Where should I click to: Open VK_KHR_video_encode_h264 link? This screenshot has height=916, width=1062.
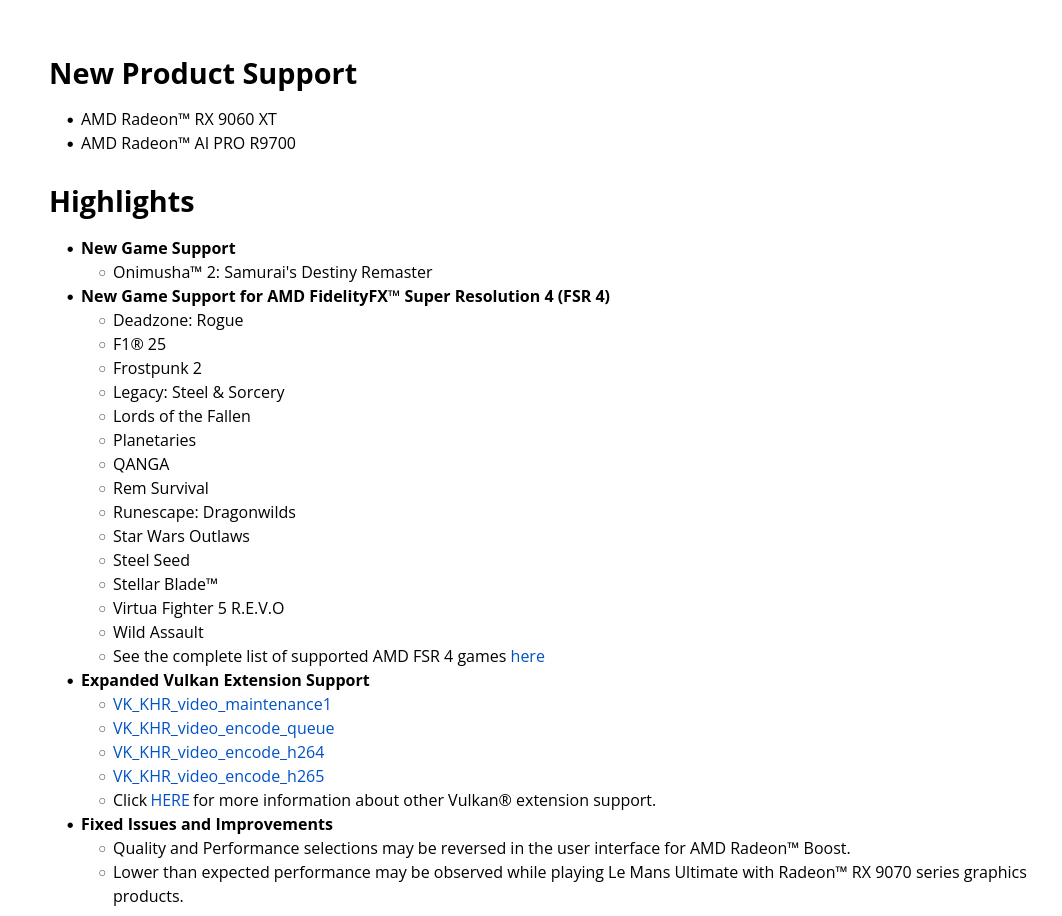click(218, 752)
